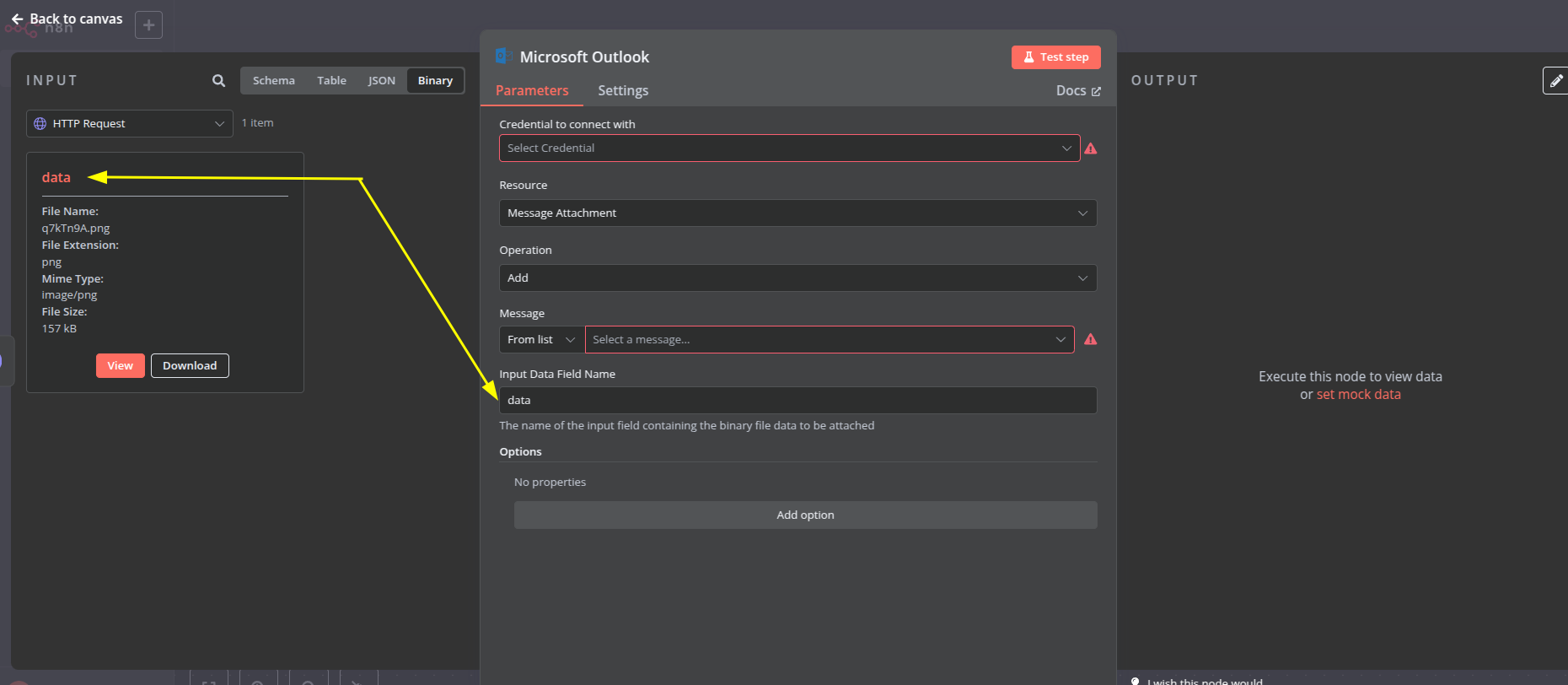Open the Docs link
Screen dimensions: 1568x685
point(1078,91)
